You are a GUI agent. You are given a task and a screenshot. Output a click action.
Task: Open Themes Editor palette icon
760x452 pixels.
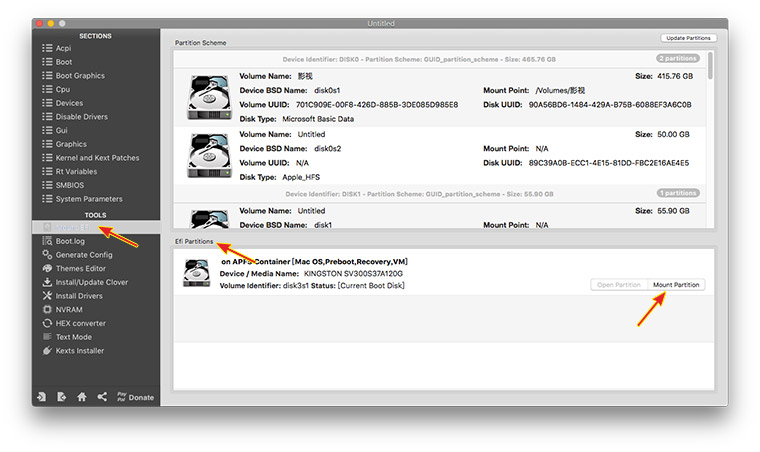(x=47, y=268)
